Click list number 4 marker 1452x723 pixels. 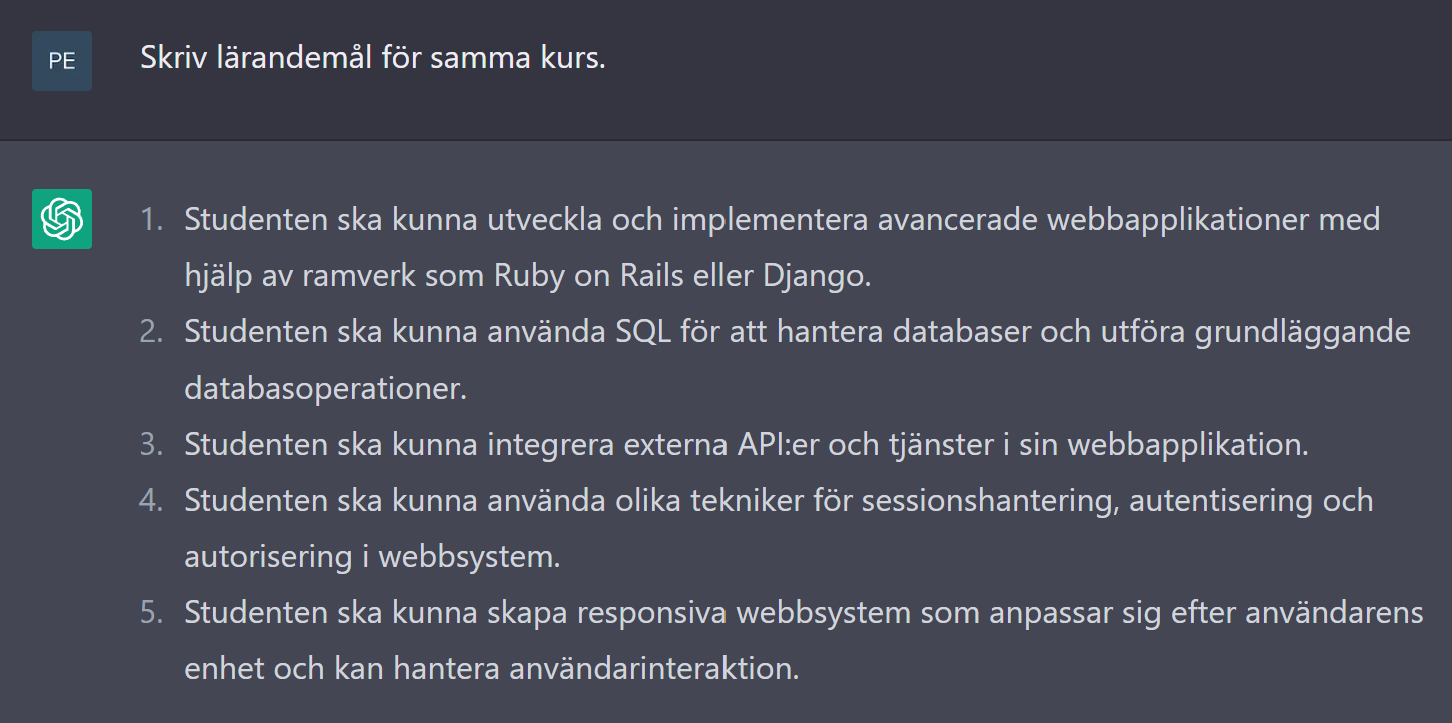click(x=151, y=500)
